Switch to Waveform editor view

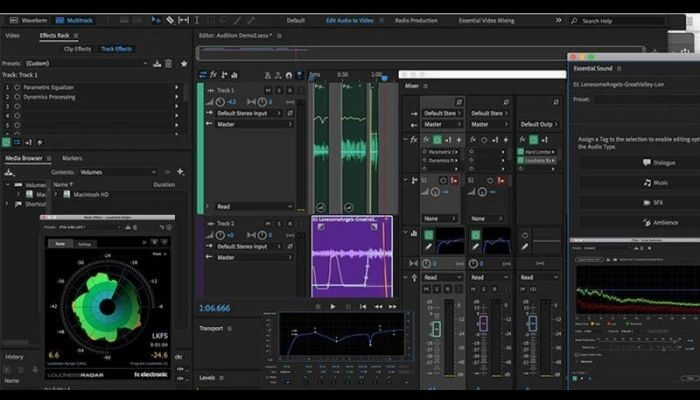(30, 20)
